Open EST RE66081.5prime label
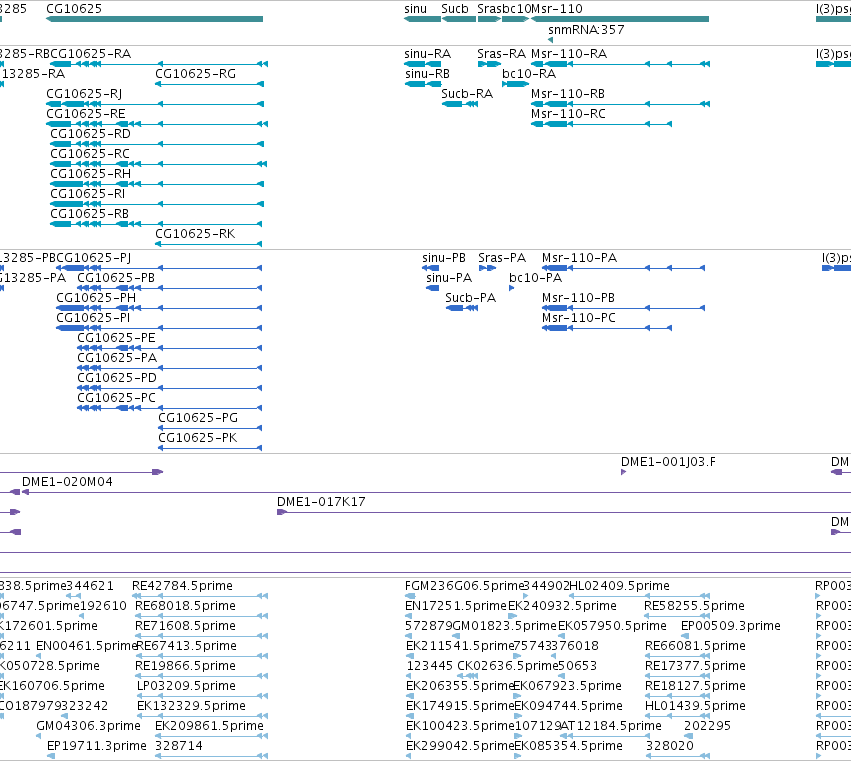Image resolution: width=851 pixels, height=761 pixels. [695, 646]
